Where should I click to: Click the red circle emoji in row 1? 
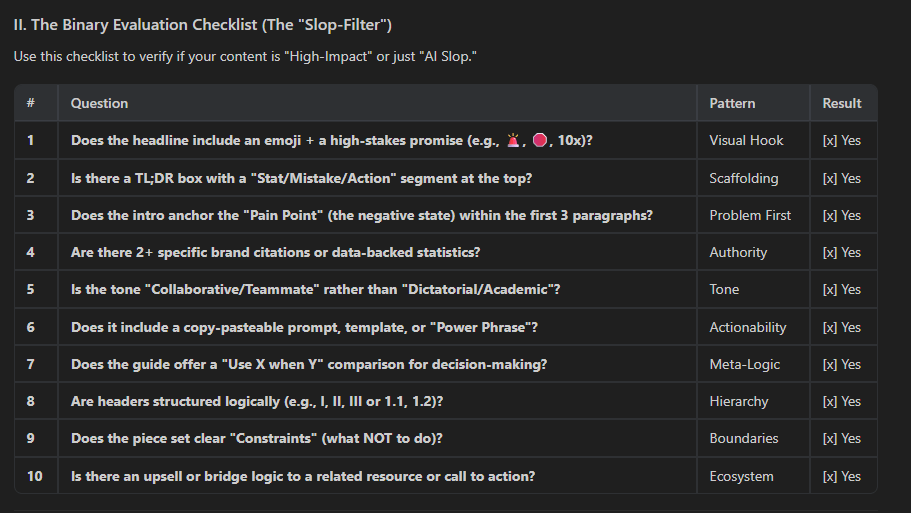(x=540, y=141)
